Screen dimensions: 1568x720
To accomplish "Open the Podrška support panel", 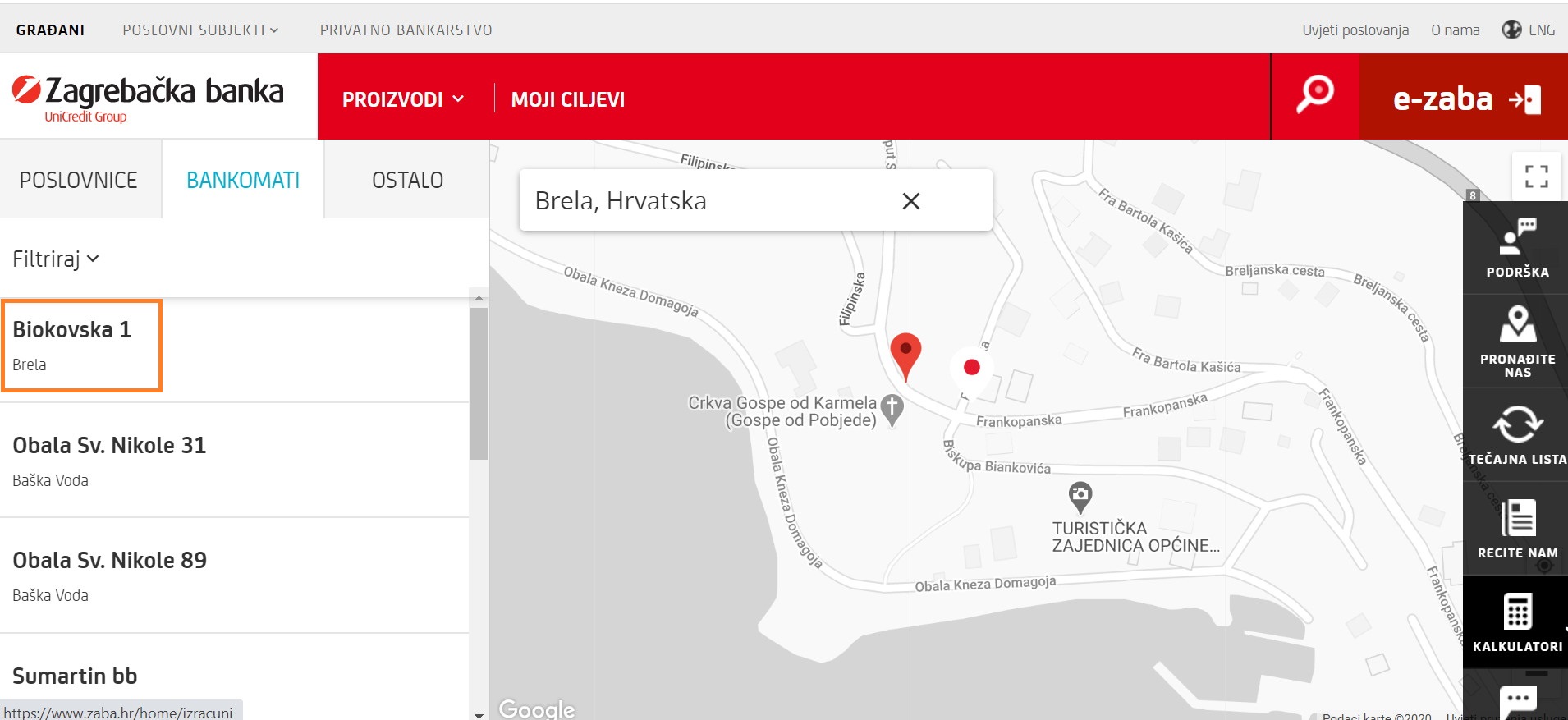I will pyautogui.click(x=1516, y=248).
